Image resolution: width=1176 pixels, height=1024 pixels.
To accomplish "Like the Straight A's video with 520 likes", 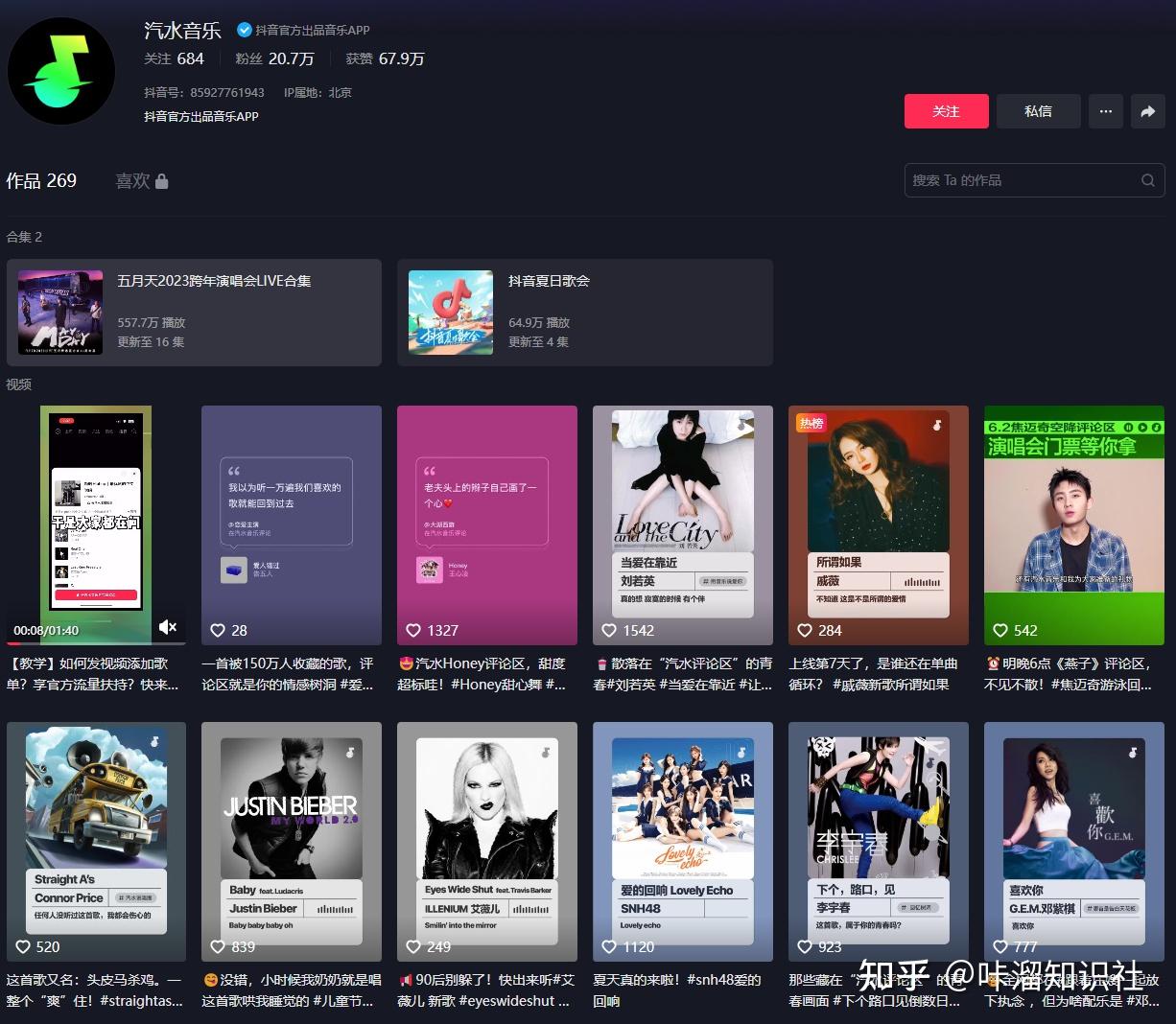I will pos(23,946).
